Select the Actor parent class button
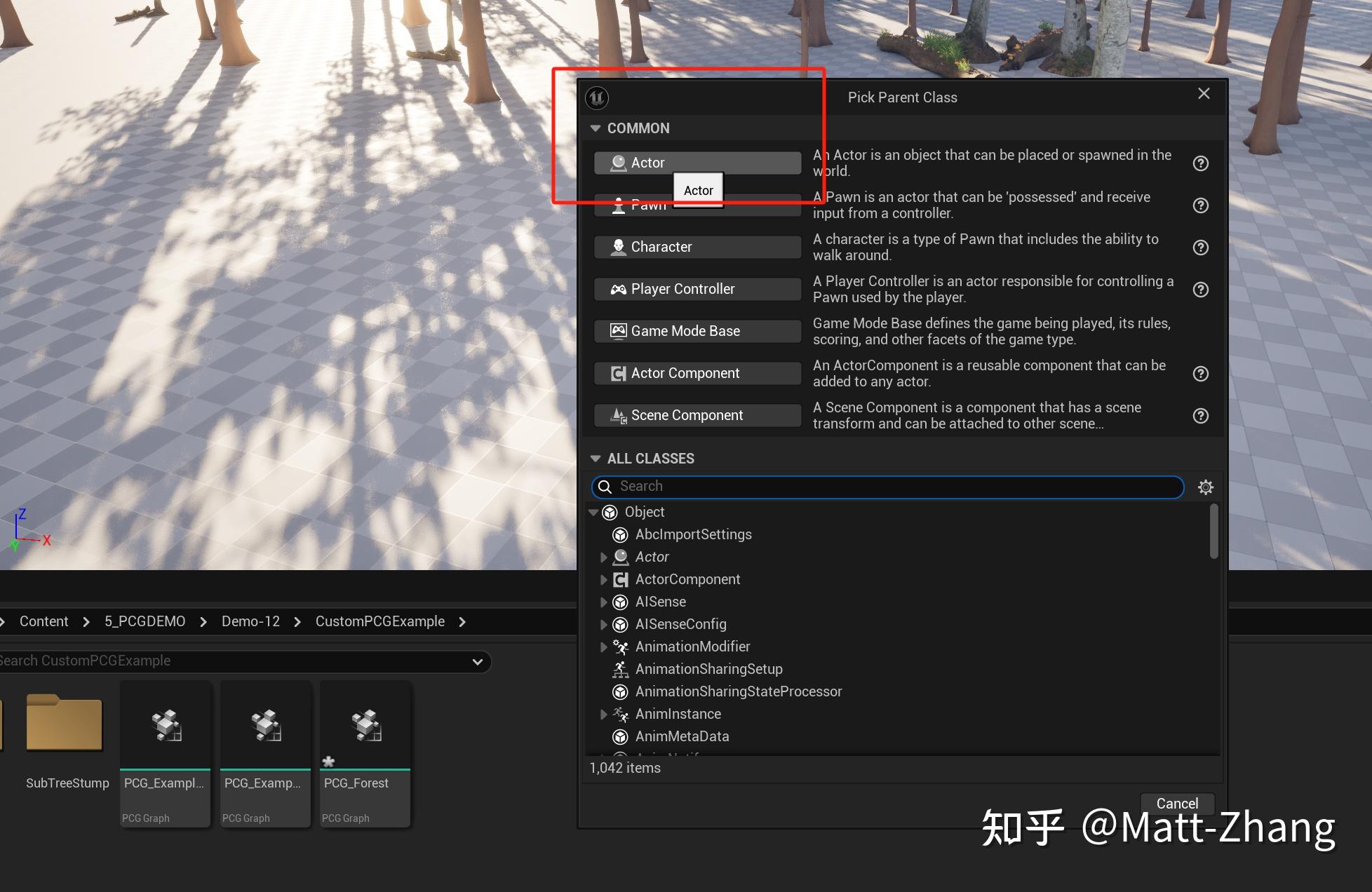 click(x=697, y=162)
